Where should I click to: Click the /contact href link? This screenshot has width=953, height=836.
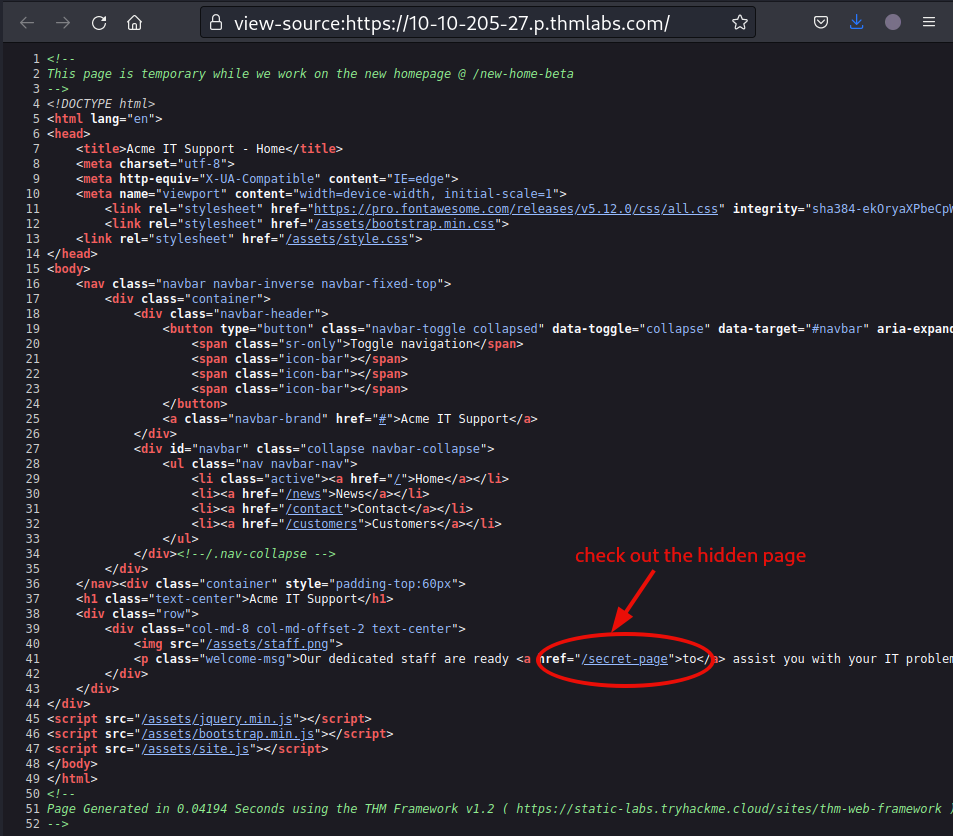[315, 509]
